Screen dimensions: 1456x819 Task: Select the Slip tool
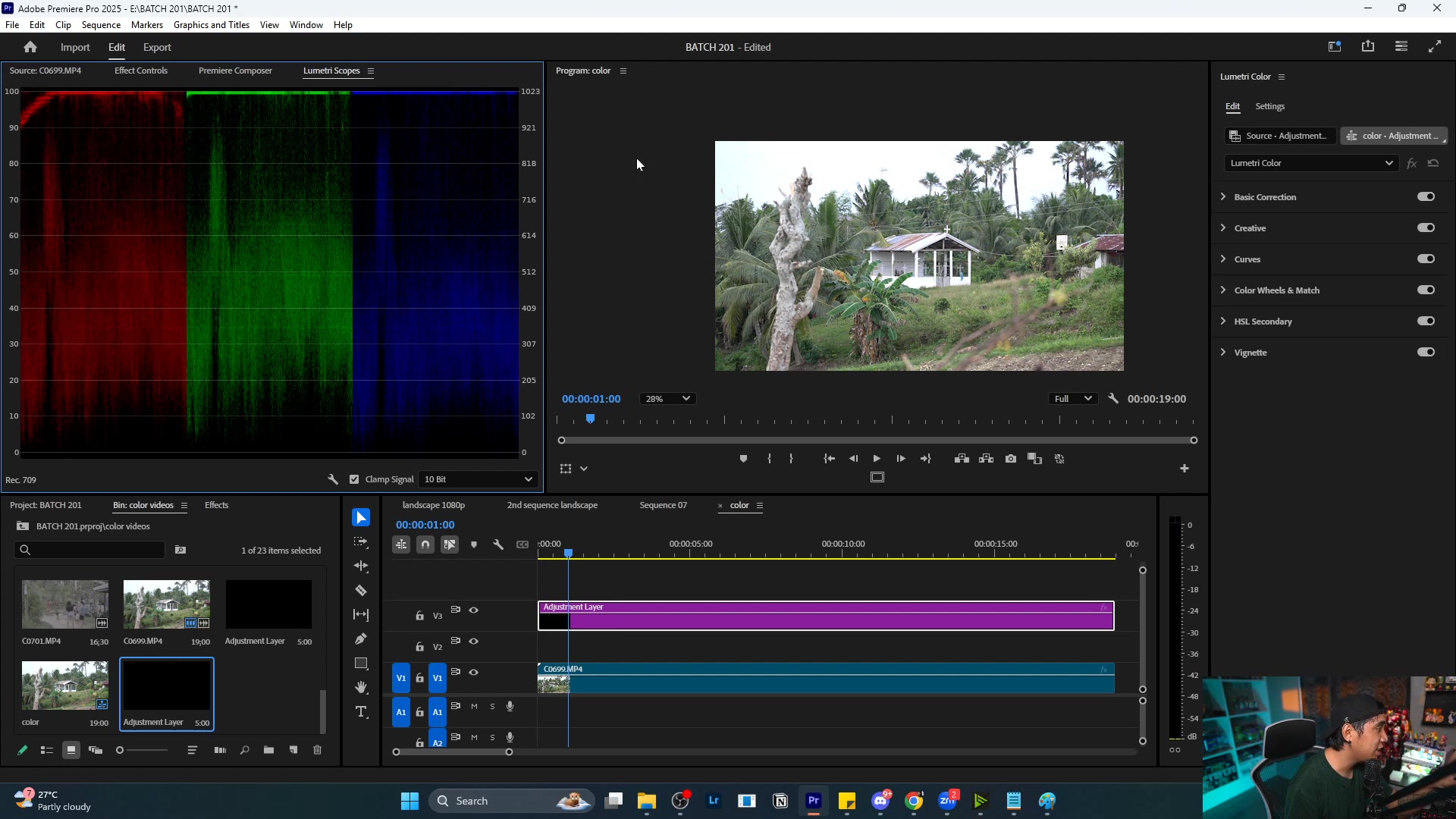(x=361, y=615)
